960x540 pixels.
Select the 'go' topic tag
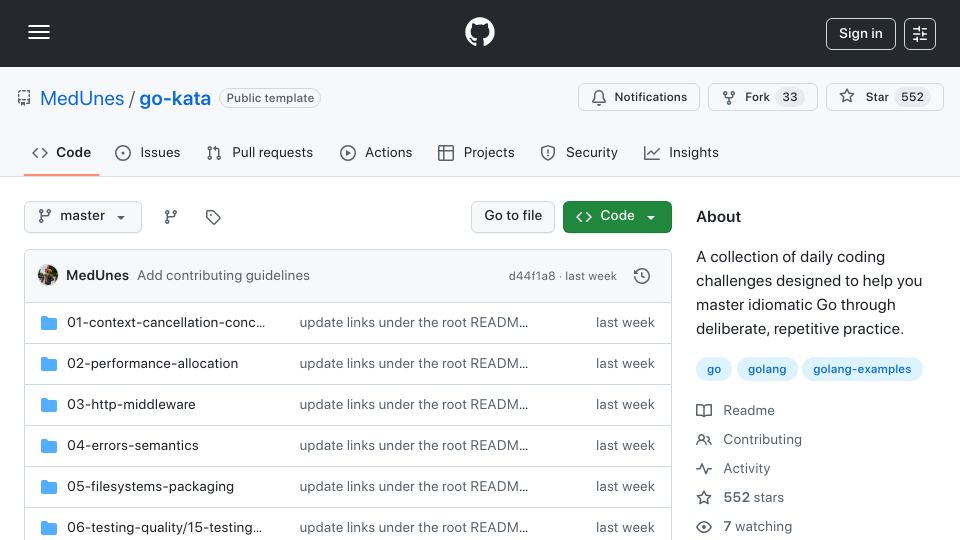[x=714, y=369]
